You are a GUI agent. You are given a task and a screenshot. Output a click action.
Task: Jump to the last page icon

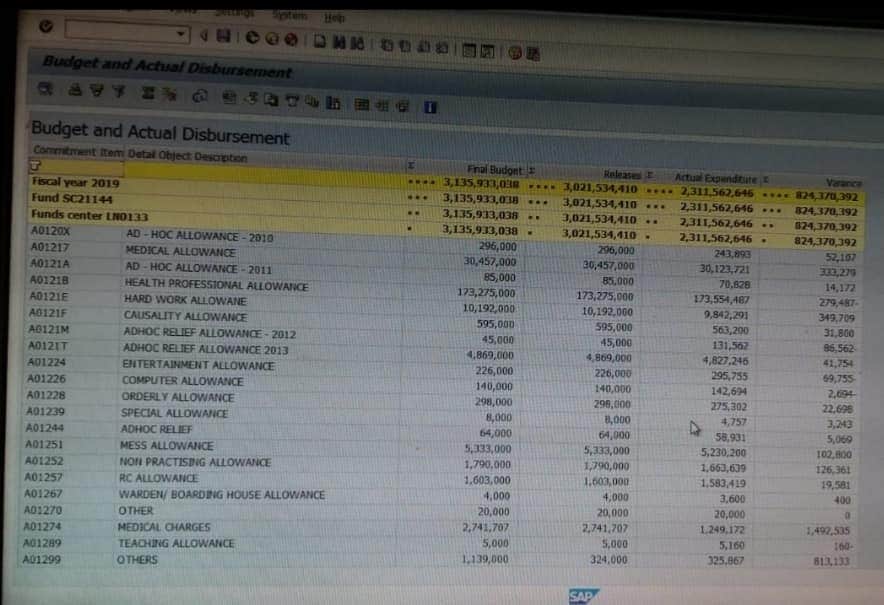(442, 48)
